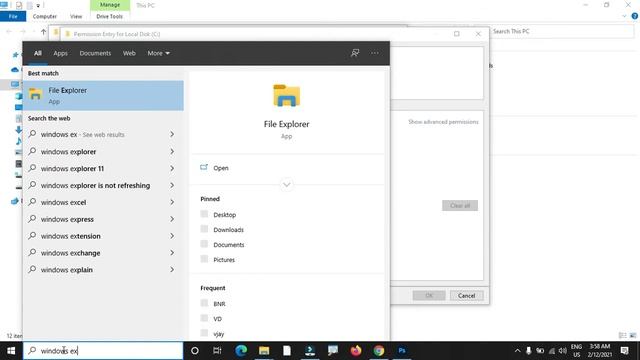Click Open under File Explorer preview
This screenshot has width=640, height=360.
click(220, 168)
